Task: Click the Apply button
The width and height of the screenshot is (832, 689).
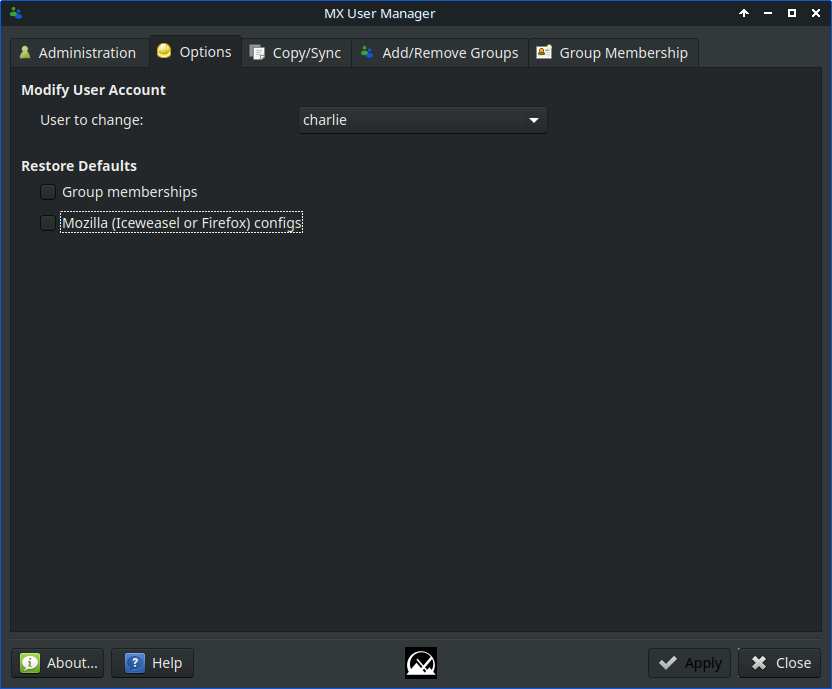Action: 689,663
